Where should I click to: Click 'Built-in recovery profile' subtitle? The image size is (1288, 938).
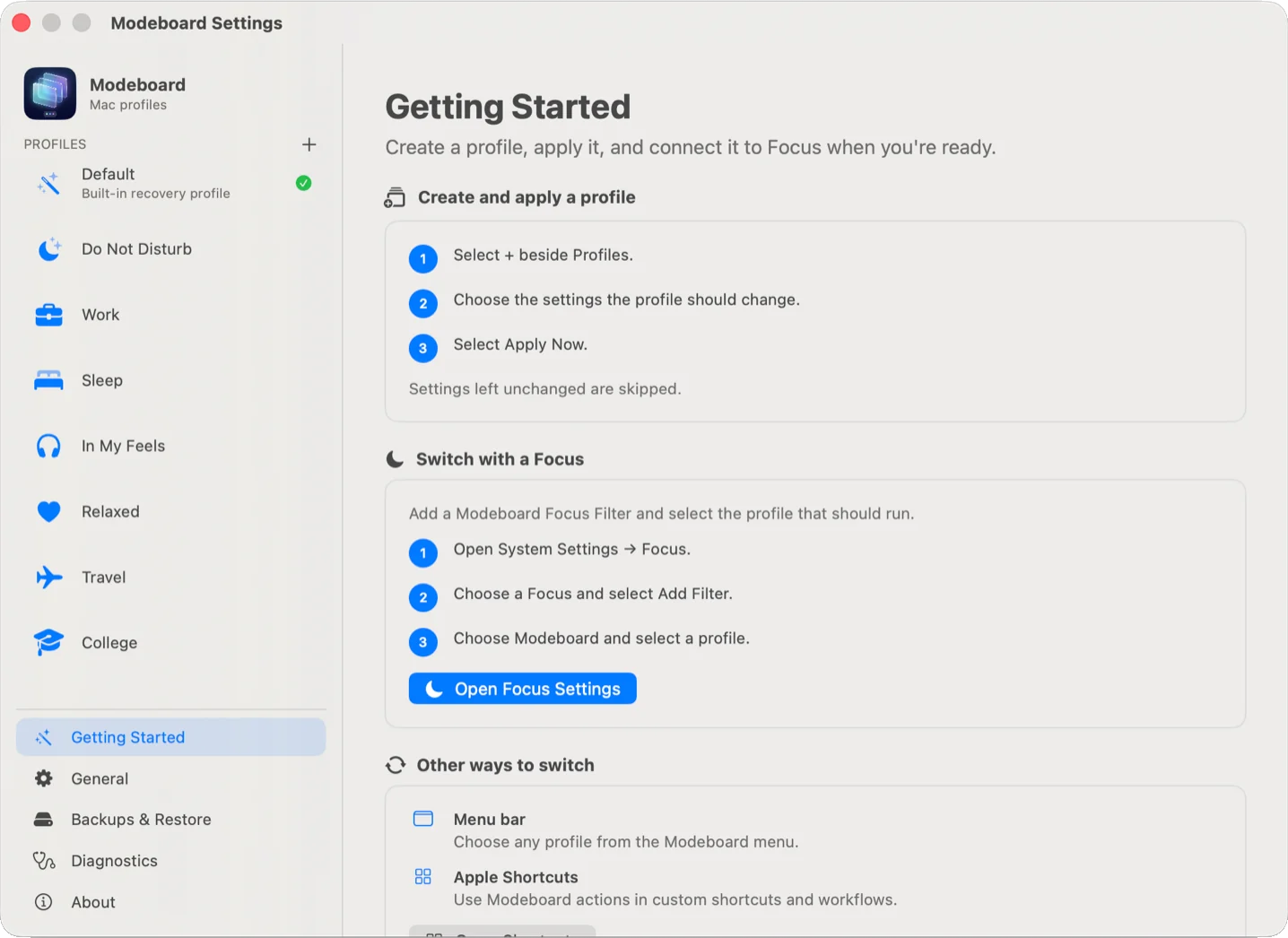click(x=156, y=194)
